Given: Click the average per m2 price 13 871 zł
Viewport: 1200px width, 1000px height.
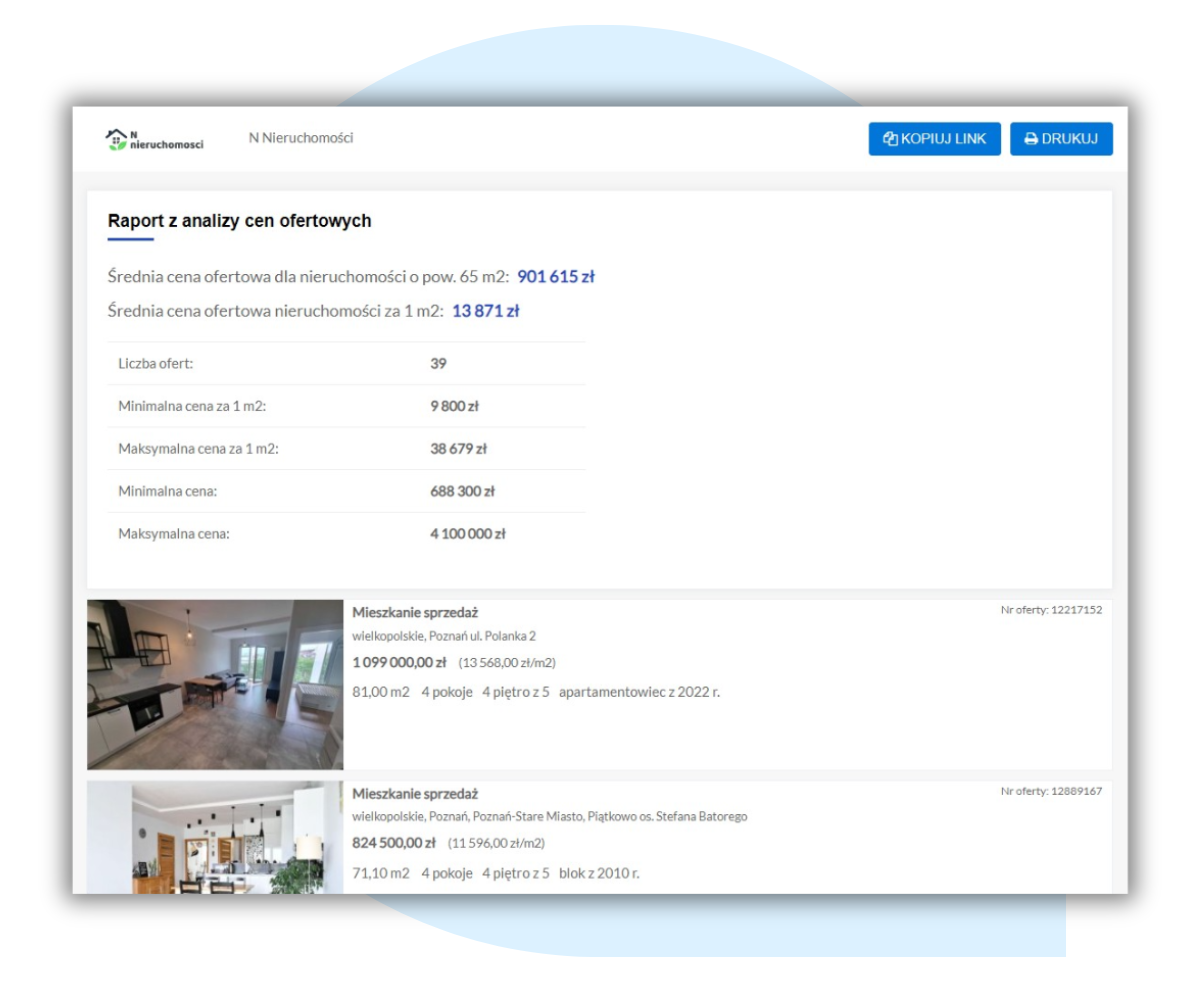Looking at the screenshot, I should click(485, 311).
